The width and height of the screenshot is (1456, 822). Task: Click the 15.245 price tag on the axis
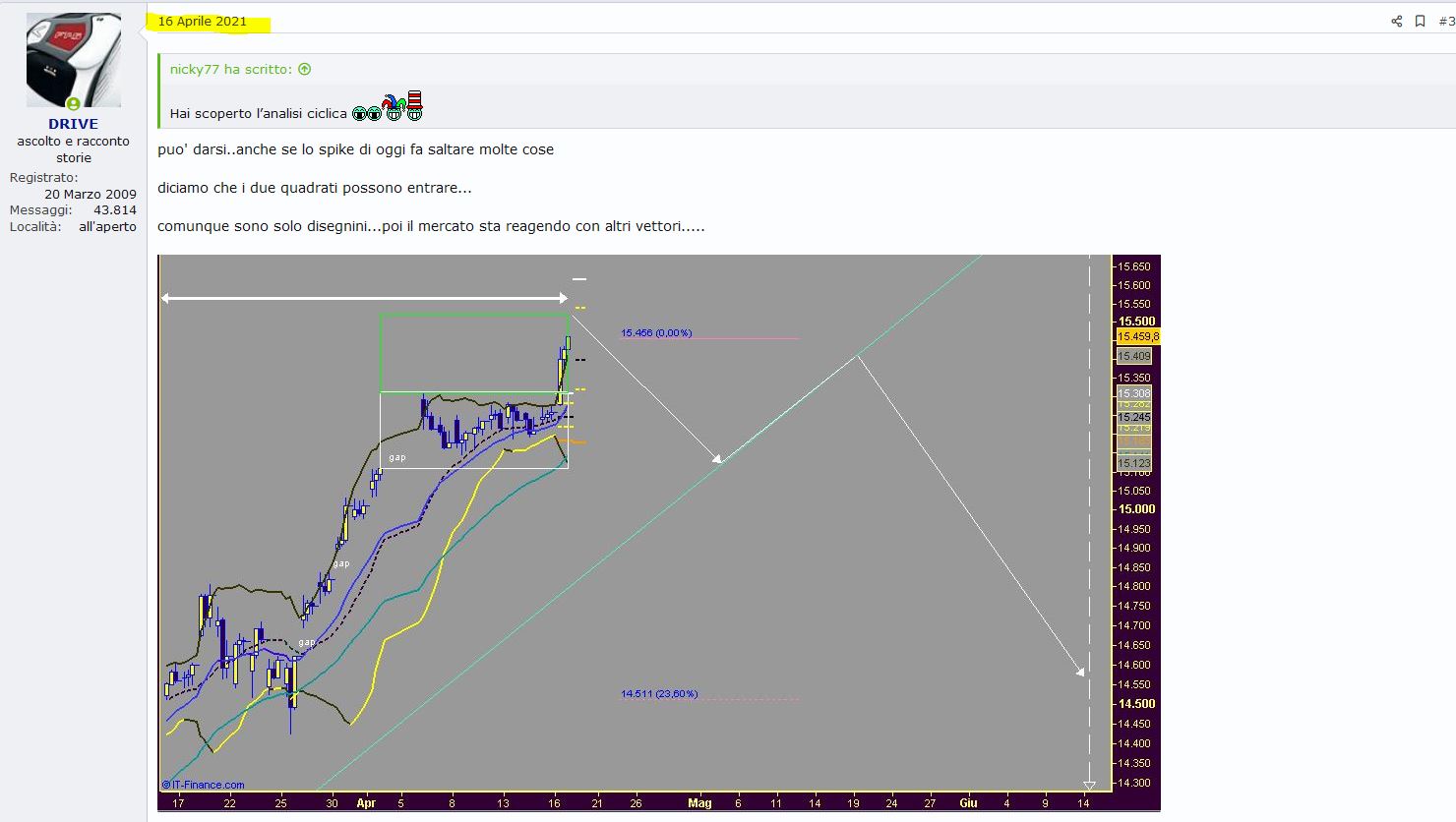click(1134, 417)
